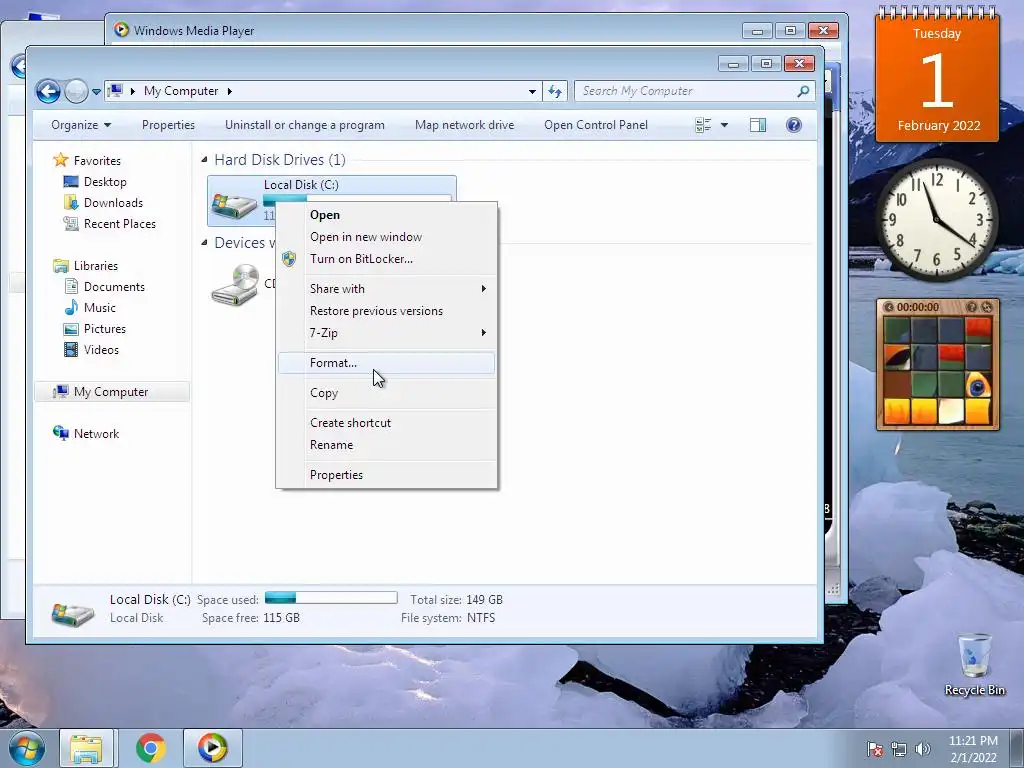The width and height of the screenshot is (1024, 768).
Task: Select Favorites in the navigation pane
Action: click(x=97, y=161)
